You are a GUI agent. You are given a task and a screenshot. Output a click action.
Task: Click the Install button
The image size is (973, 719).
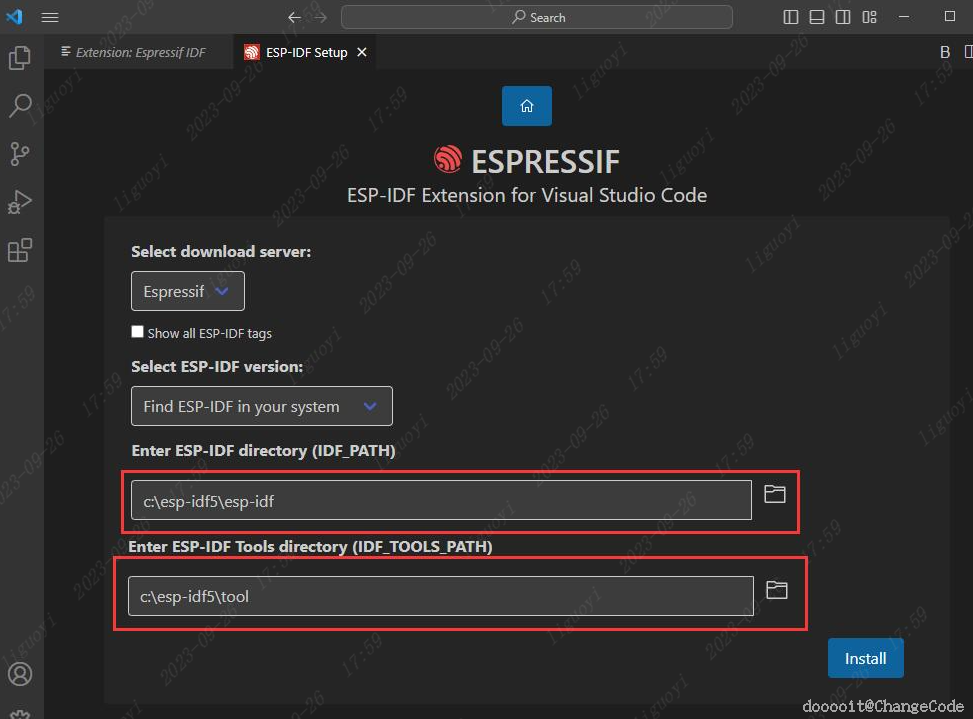click(866, 658)
